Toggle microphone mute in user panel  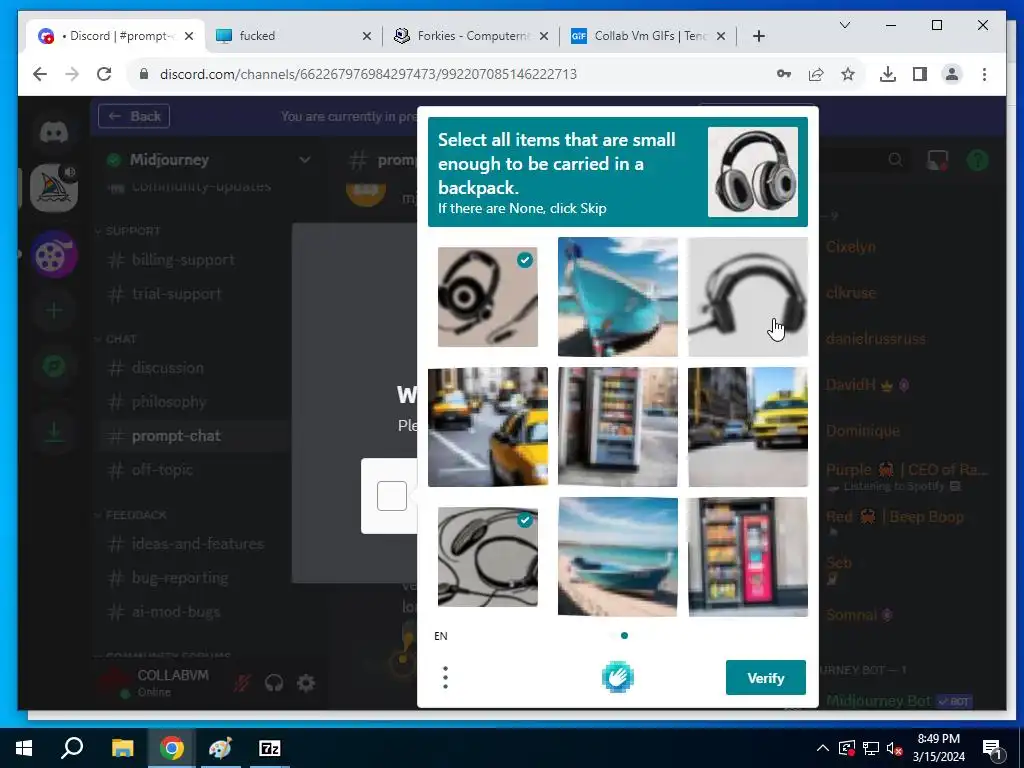[x=242, y=683]
